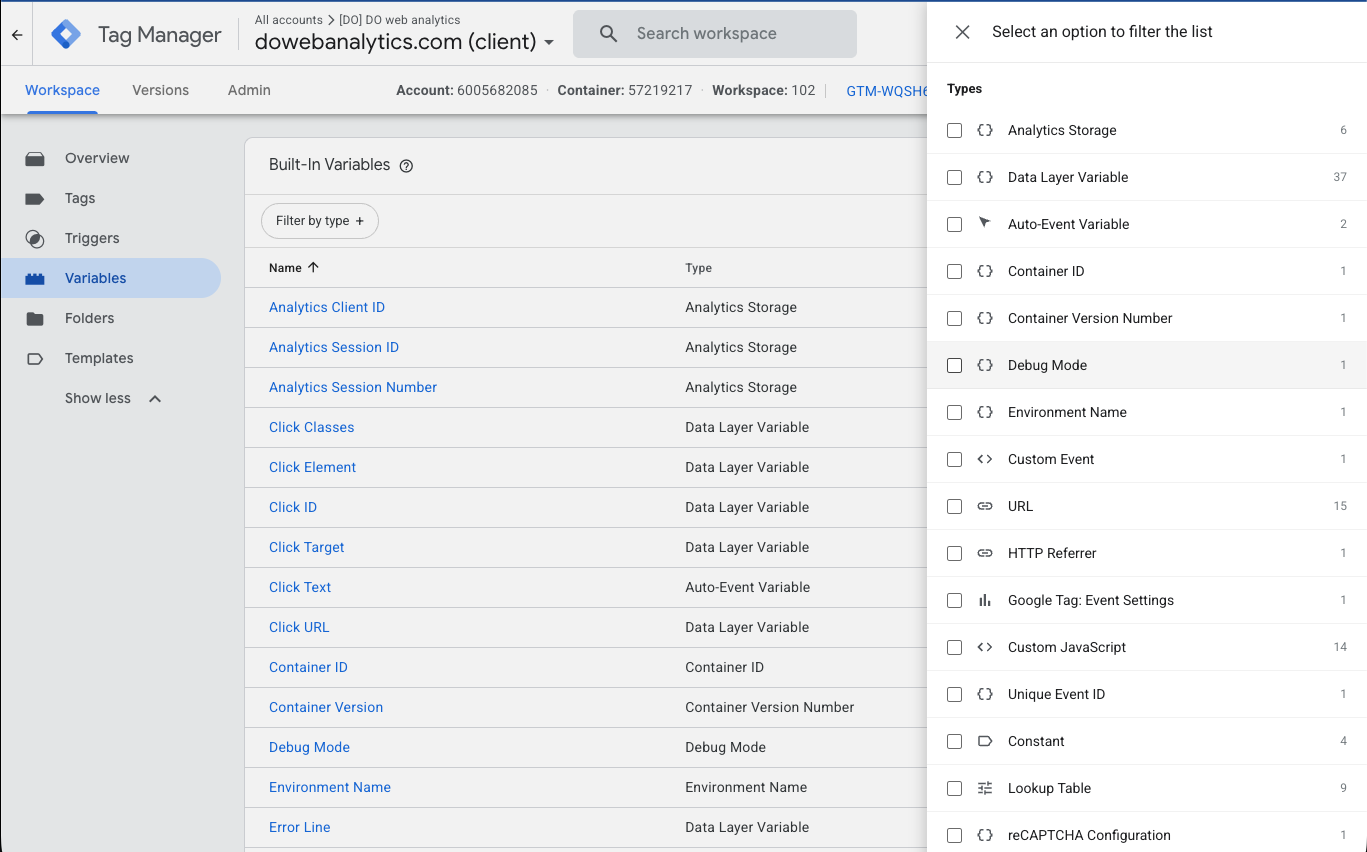Screen dimensions: 1367x852
Task: Open the Click Text variable link
Action: (300, 587)
